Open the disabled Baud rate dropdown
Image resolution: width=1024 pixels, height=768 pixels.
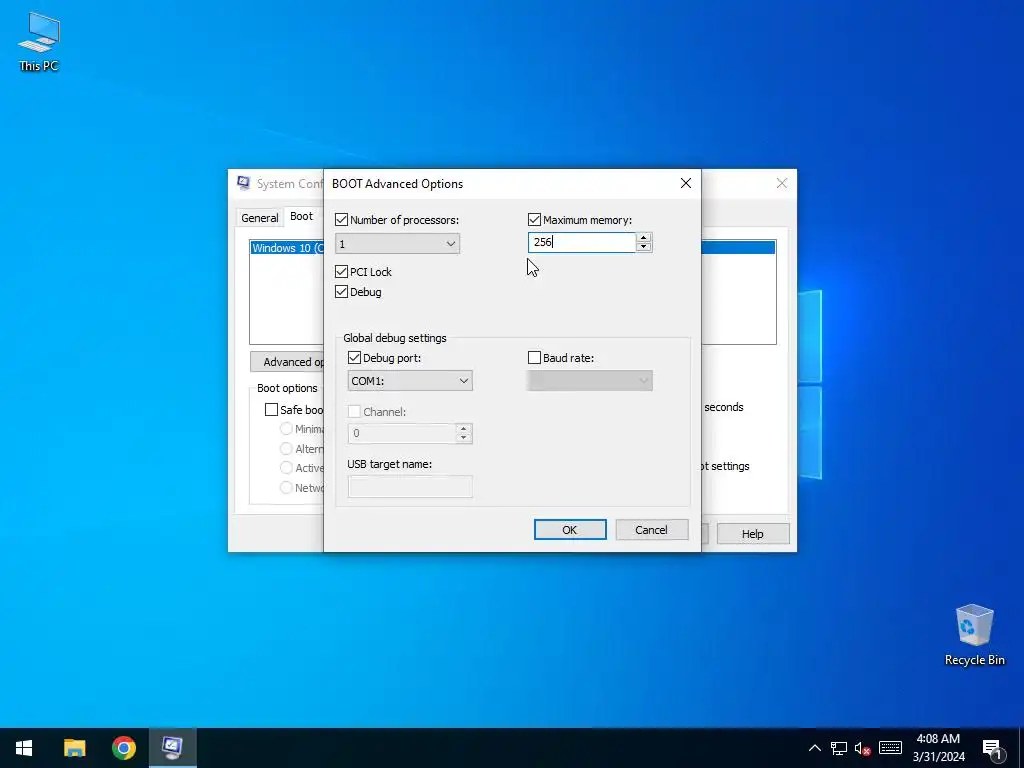pos(590,381)
